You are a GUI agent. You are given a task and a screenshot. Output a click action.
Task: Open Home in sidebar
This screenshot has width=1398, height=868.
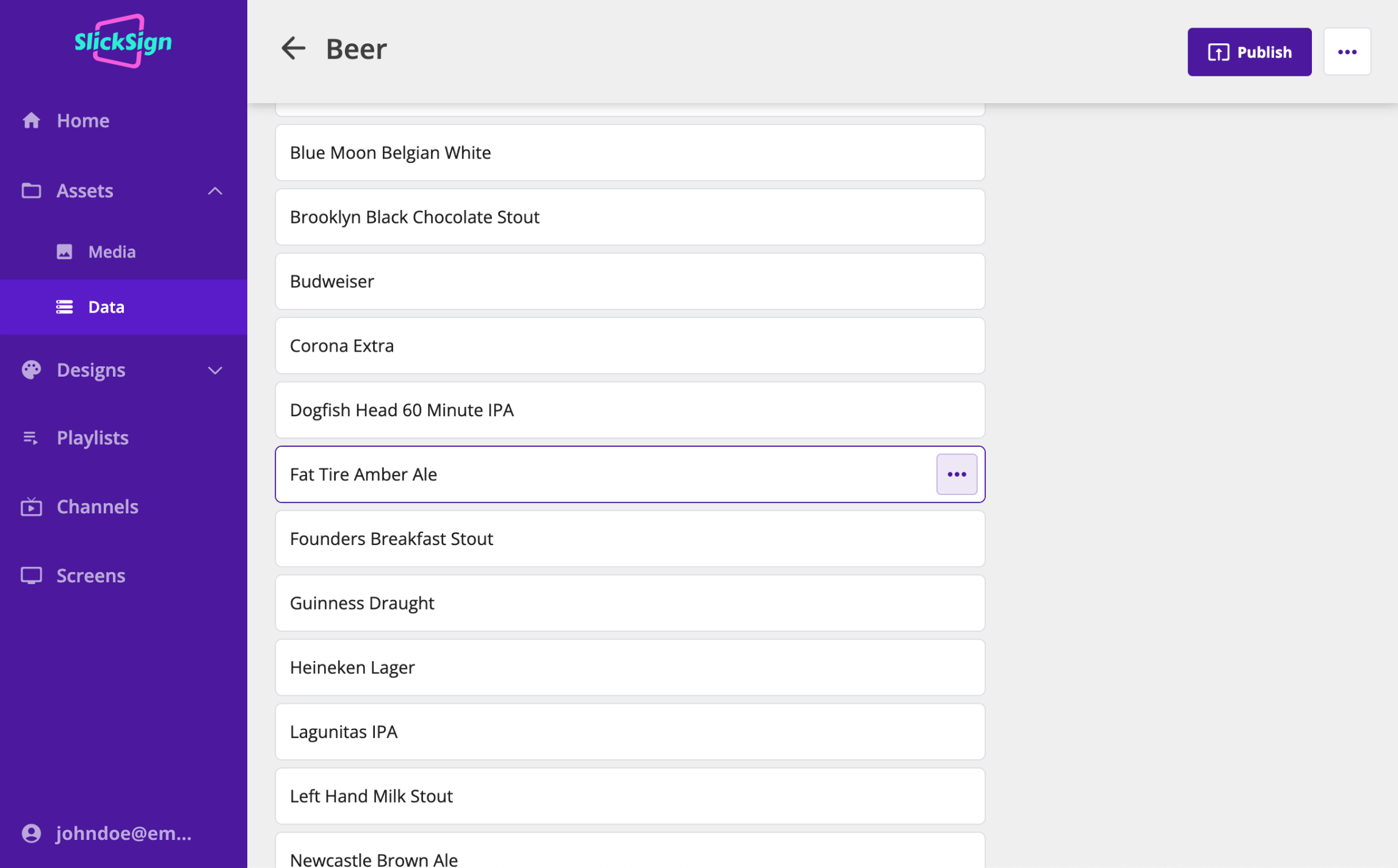coord(83,120)
